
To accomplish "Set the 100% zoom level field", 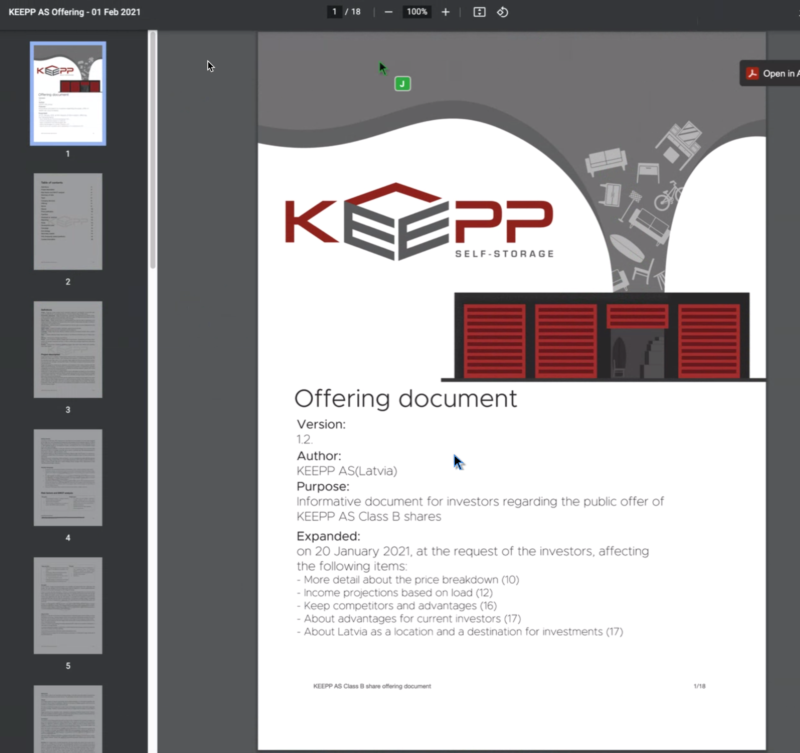I will (417, 12).
